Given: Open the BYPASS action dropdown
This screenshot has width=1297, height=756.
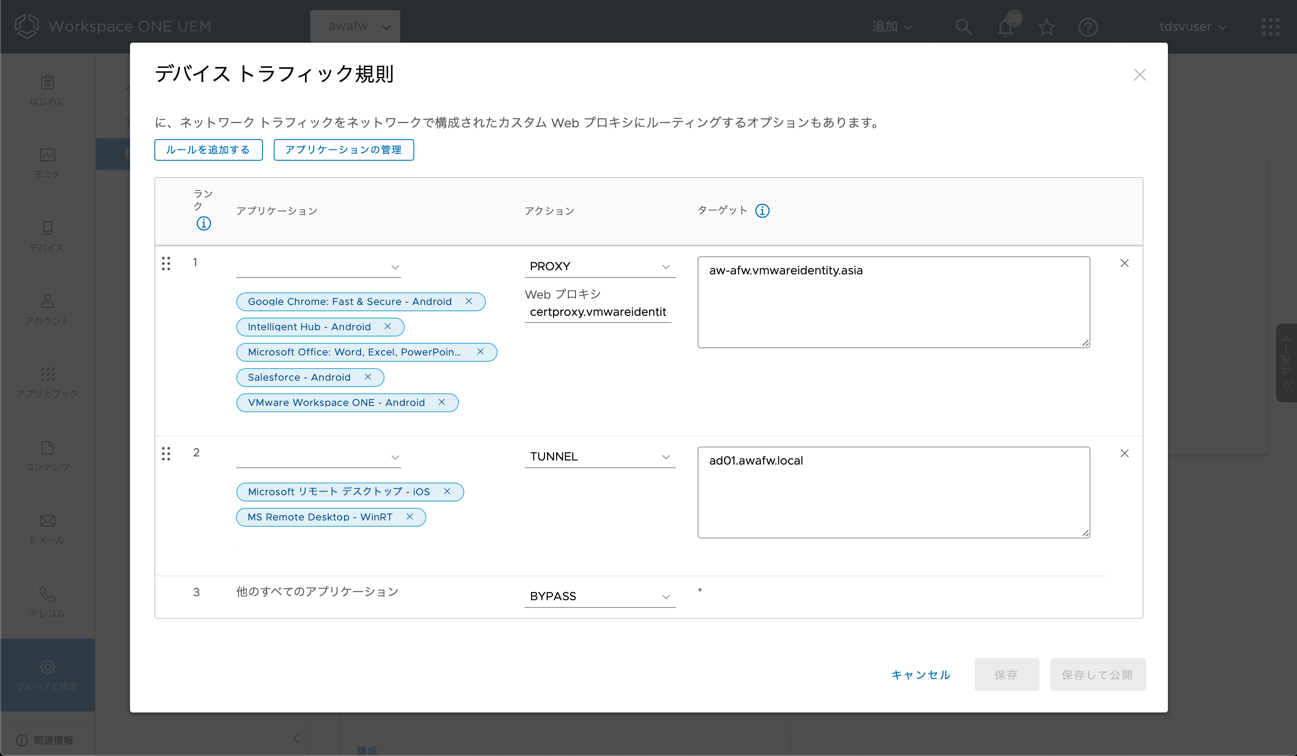Looking at the screenshot, I should pyautogui.click(x=599, y=596).
